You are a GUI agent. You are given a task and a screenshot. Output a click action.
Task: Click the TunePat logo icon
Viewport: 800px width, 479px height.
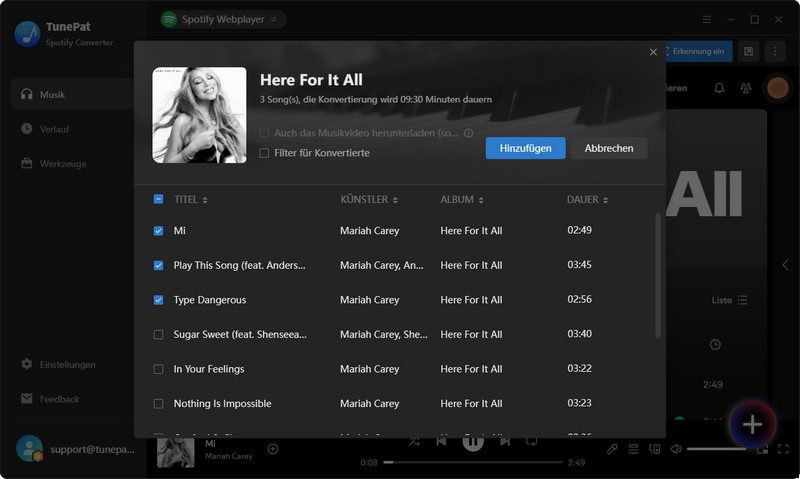pyautogui.click(x=28, y=34)
